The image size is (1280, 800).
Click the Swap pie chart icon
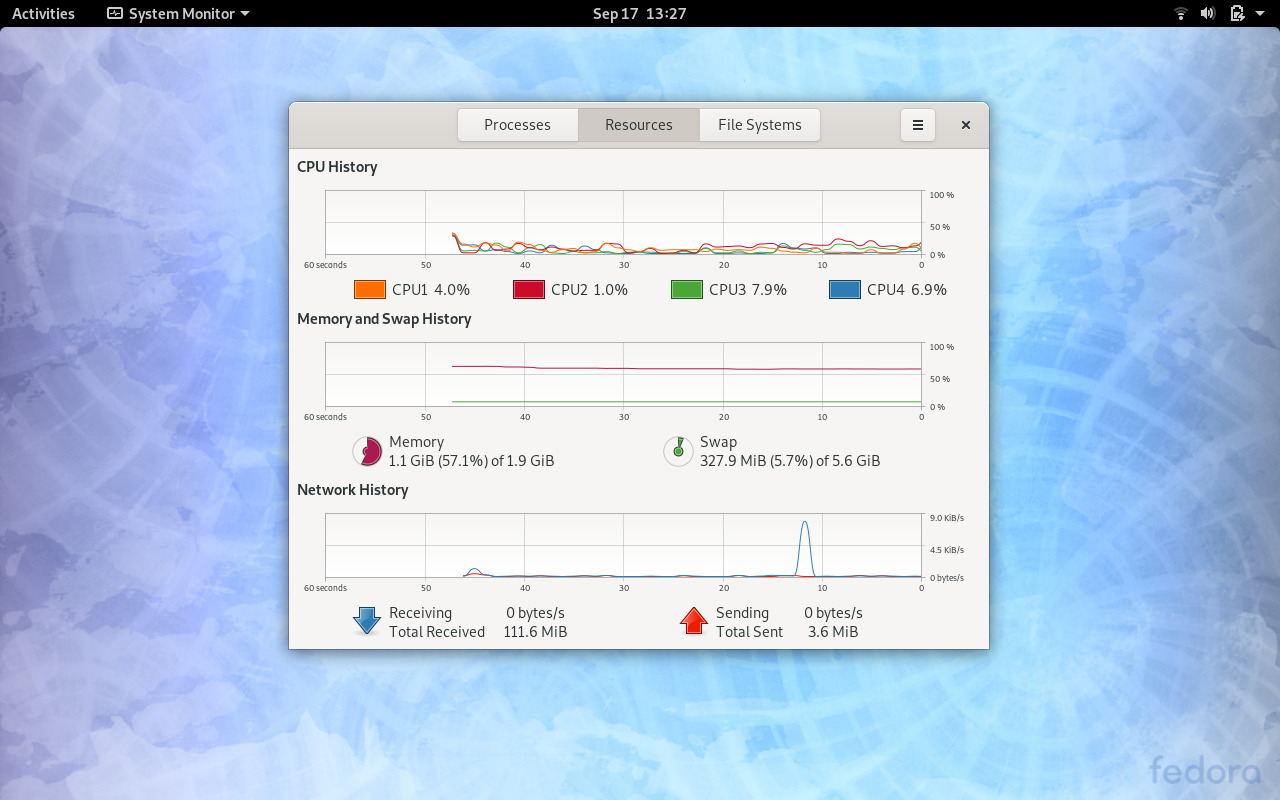point(678,452)
